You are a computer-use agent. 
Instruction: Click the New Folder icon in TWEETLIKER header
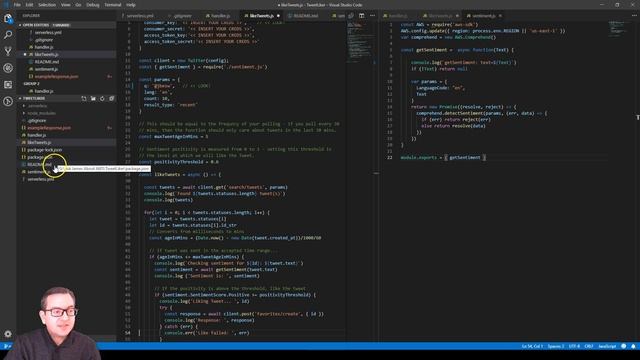(x=93, y=98)
